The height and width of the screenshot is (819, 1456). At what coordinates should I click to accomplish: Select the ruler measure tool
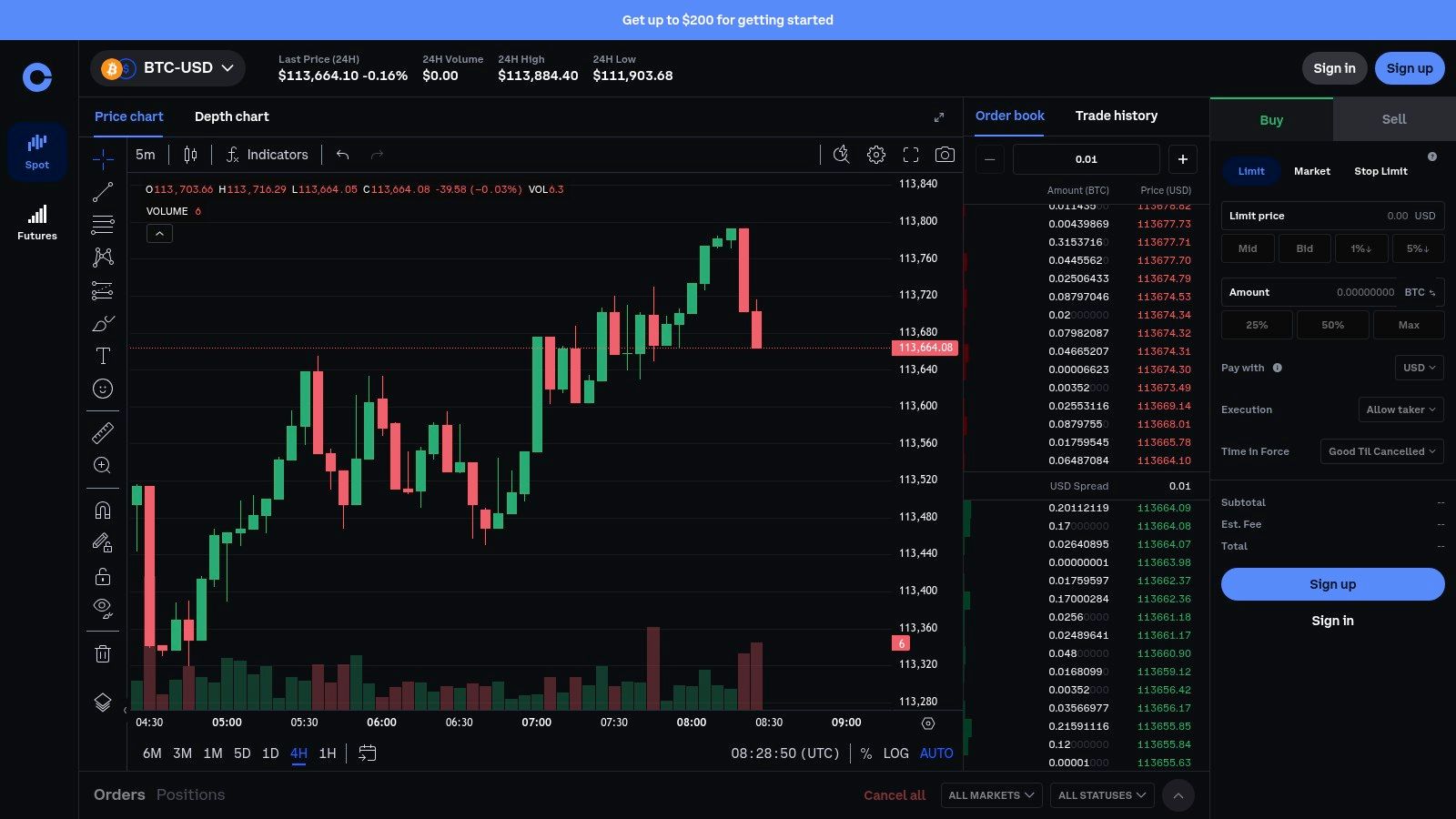[103, 432]
